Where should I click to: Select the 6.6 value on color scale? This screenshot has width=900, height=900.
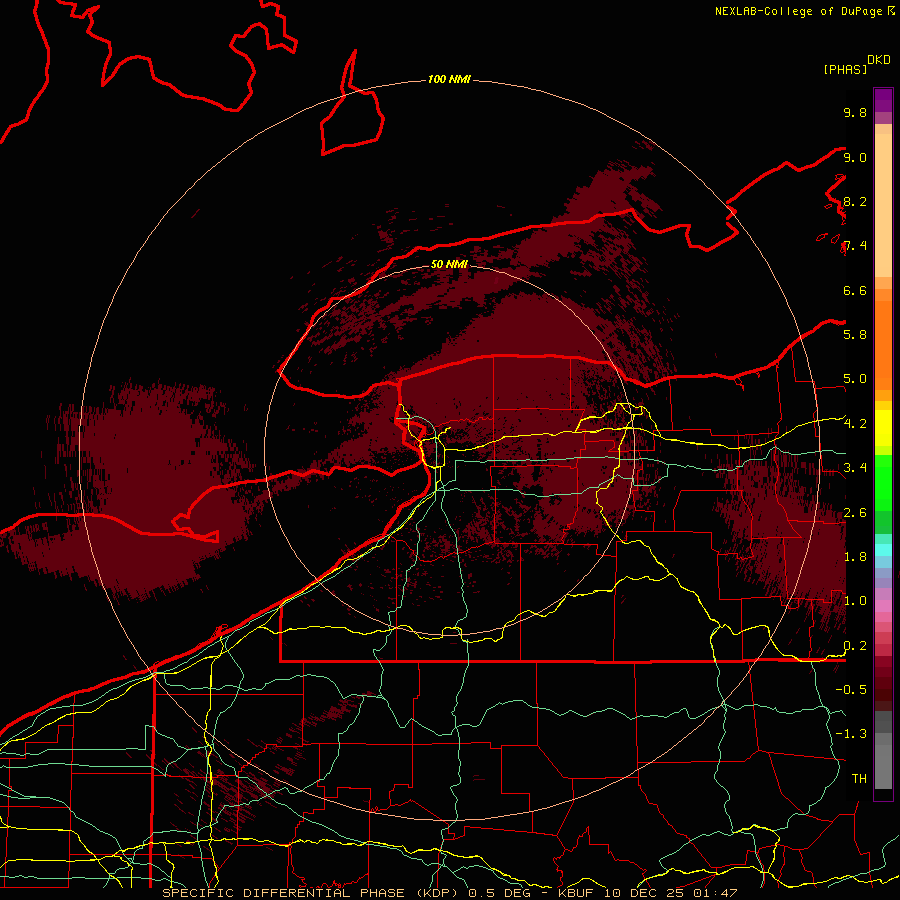pyautogui.click(x=855, y=290)
